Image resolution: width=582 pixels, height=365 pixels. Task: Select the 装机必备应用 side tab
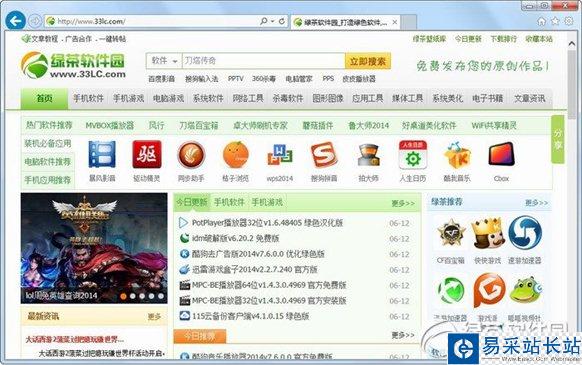48,144
